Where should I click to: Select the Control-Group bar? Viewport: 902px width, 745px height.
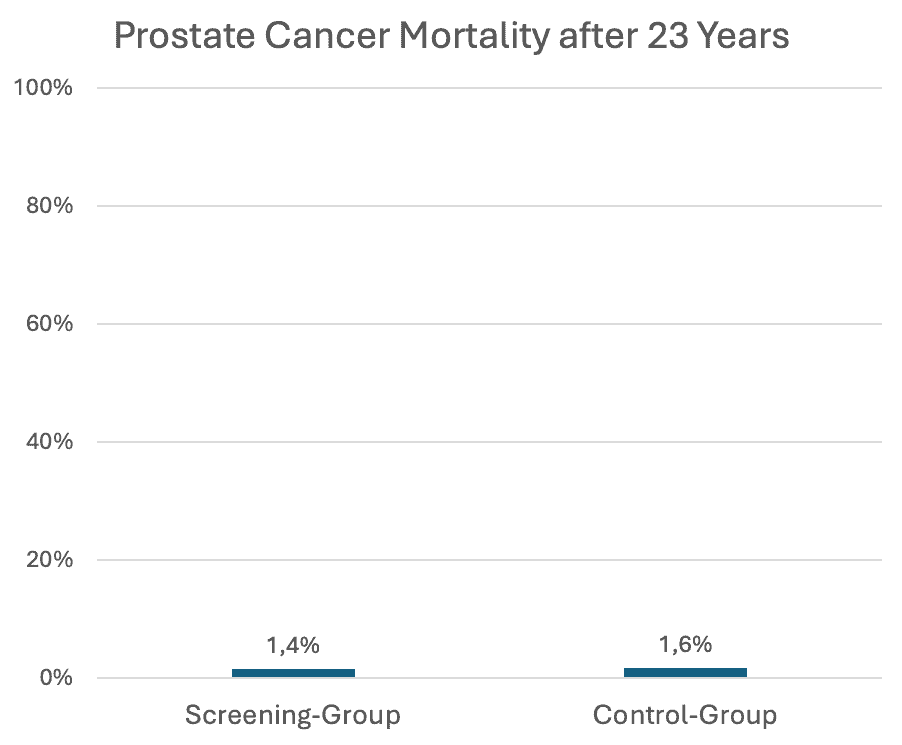[685, 672]
